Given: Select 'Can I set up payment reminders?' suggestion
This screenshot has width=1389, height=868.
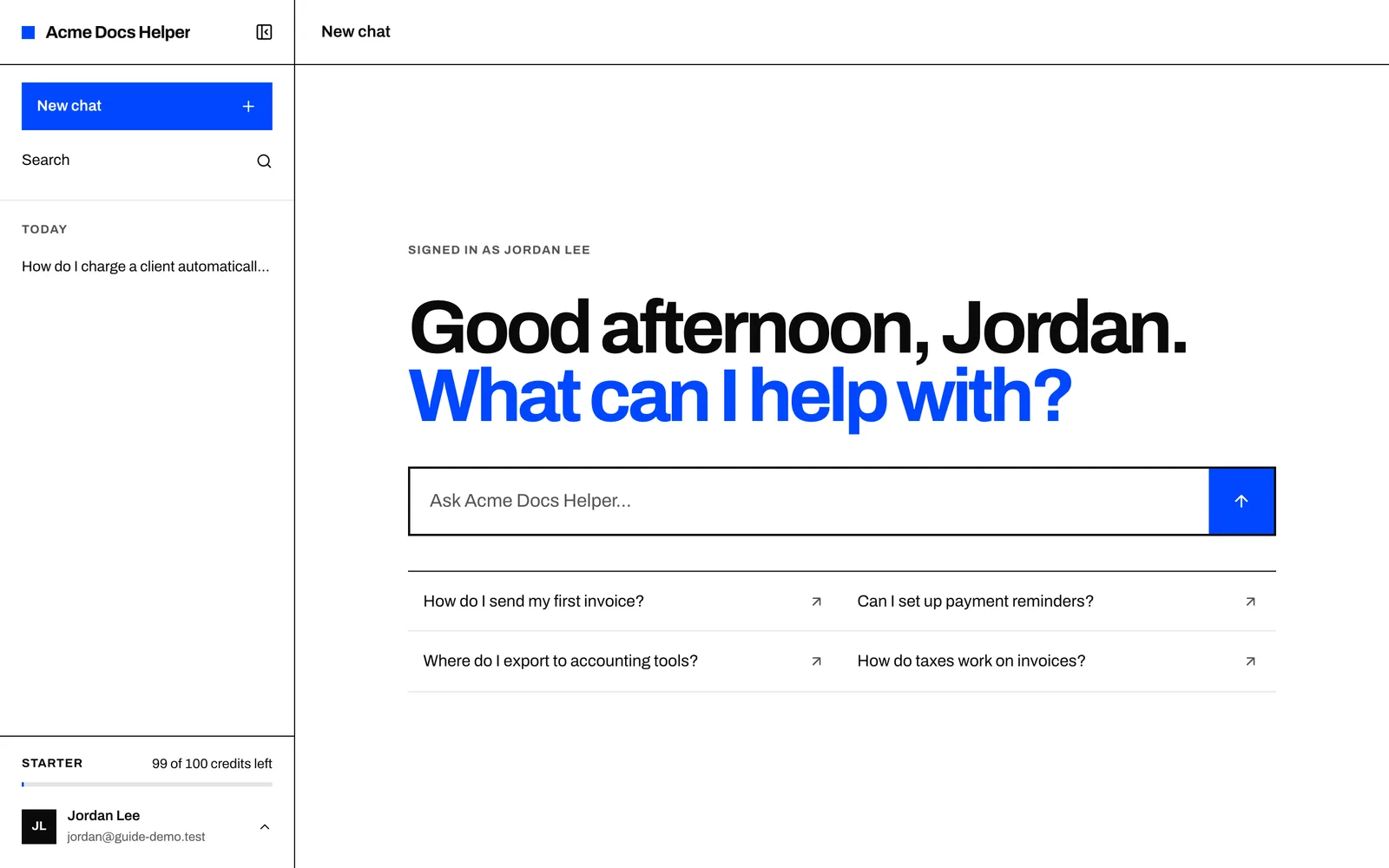Looking at the screenshot, I should pyautogui.click(x=1059, y=602).
